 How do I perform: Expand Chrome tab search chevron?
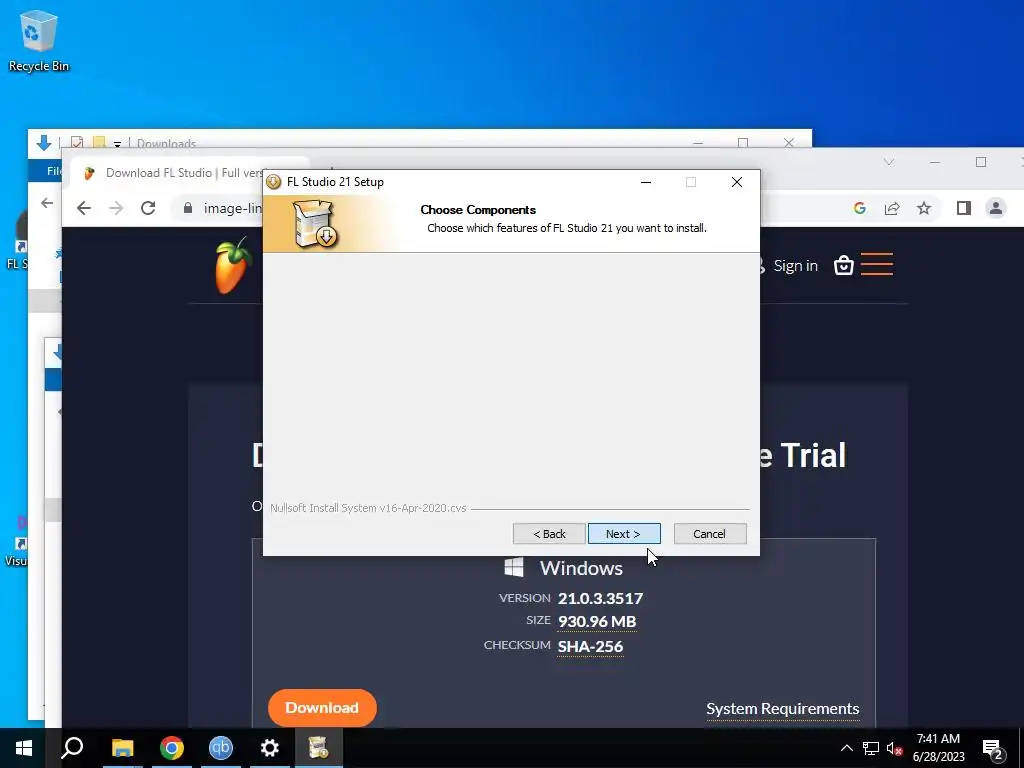pos(889,162)
